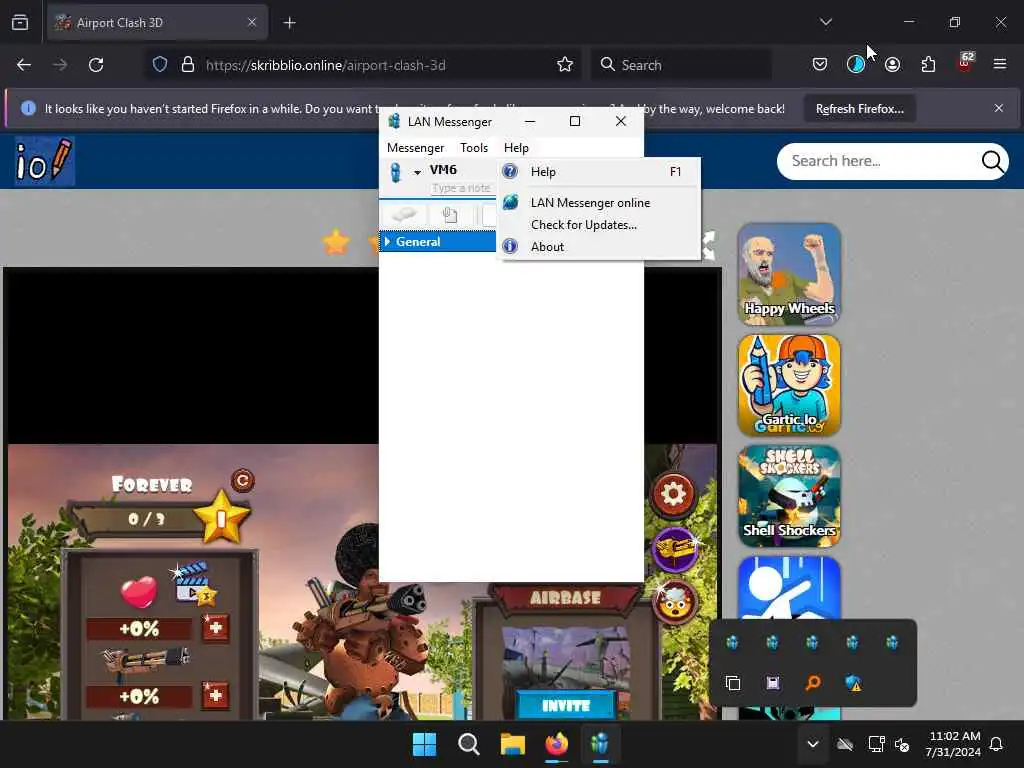Open the Happy Wheels game thumbnail
This screenshot has width=1024, height=768.
click(x=789, y=274)
